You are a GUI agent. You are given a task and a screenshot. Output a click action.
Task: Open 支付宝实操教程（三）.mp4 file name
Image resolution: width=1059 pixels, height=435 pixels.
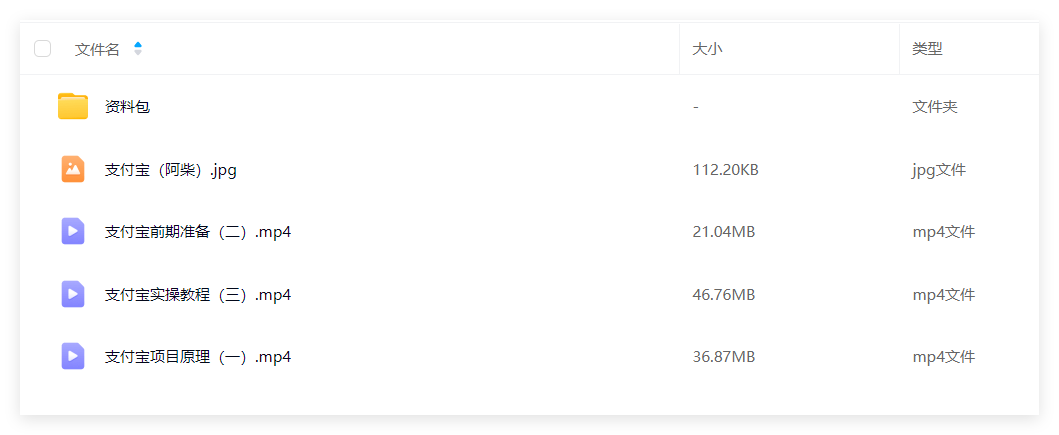tap(198, 295)
